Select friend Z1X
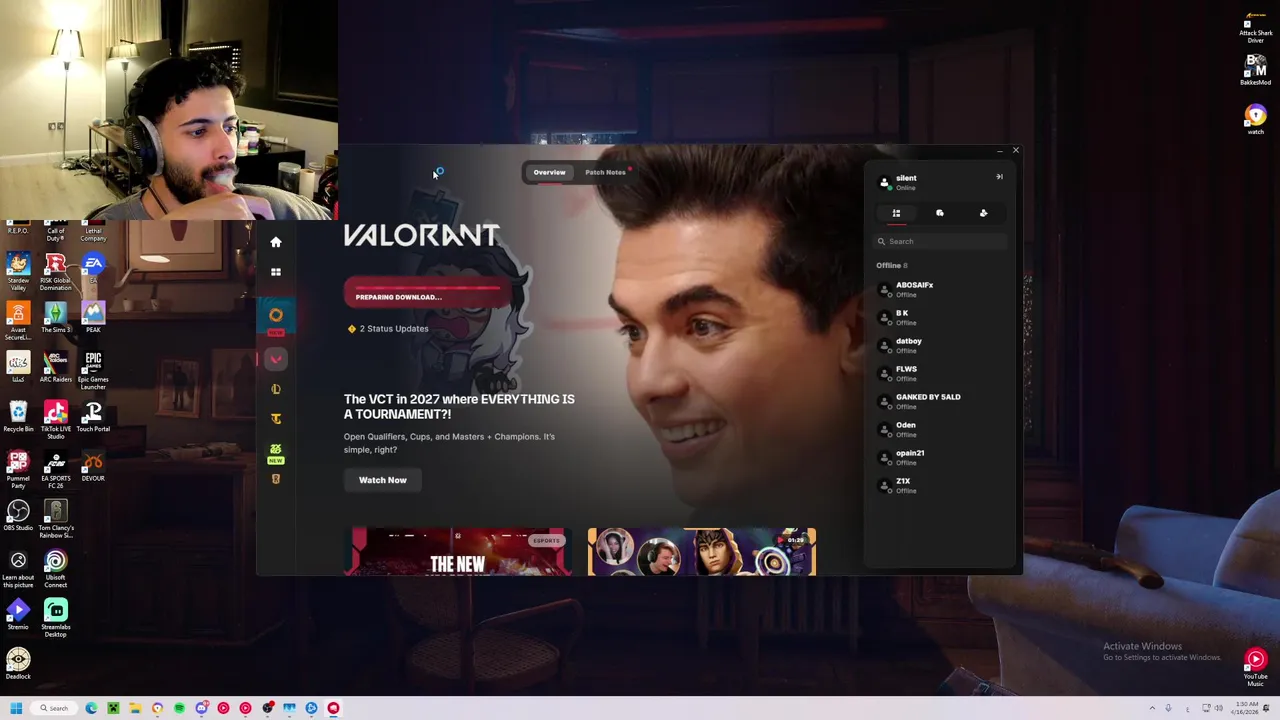Image resolution: width=1280 pixels, height=720 pixels. pos(940,486)
